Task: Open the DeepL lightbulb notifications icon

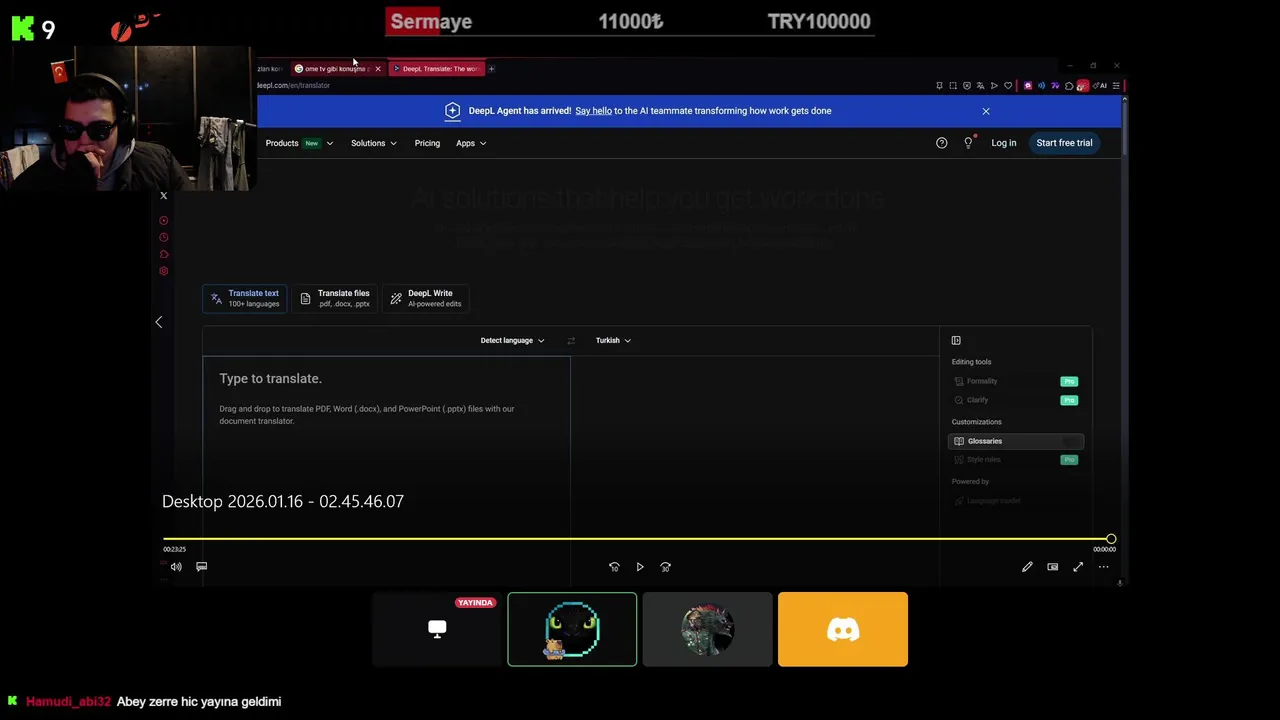Action: pos(968,143)
